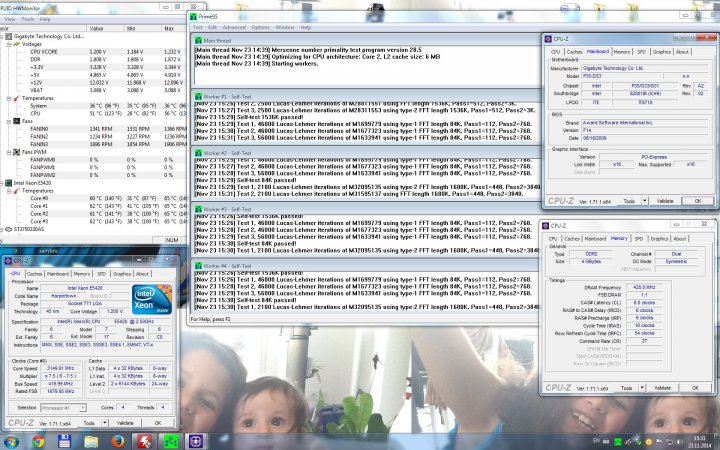Click Fans PWM icon in HWMonitor tree
This screenshot has height=450, width=720.
click(17, 152)
